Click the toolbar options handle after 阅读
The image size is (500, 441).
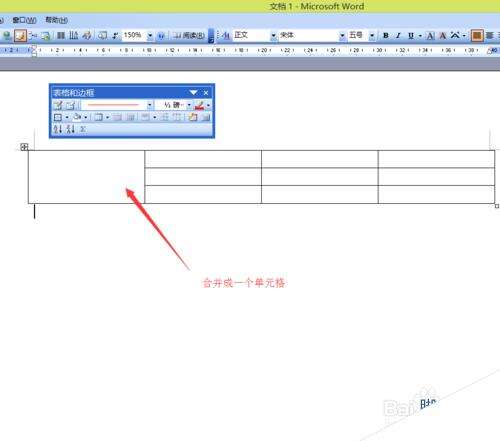[x=211, y=35]
